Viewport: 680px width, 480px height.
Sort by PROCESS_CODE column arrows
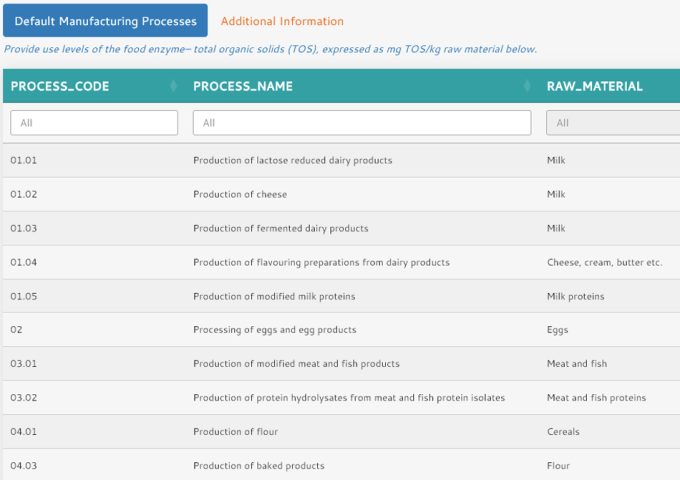[x=174, y=86]
